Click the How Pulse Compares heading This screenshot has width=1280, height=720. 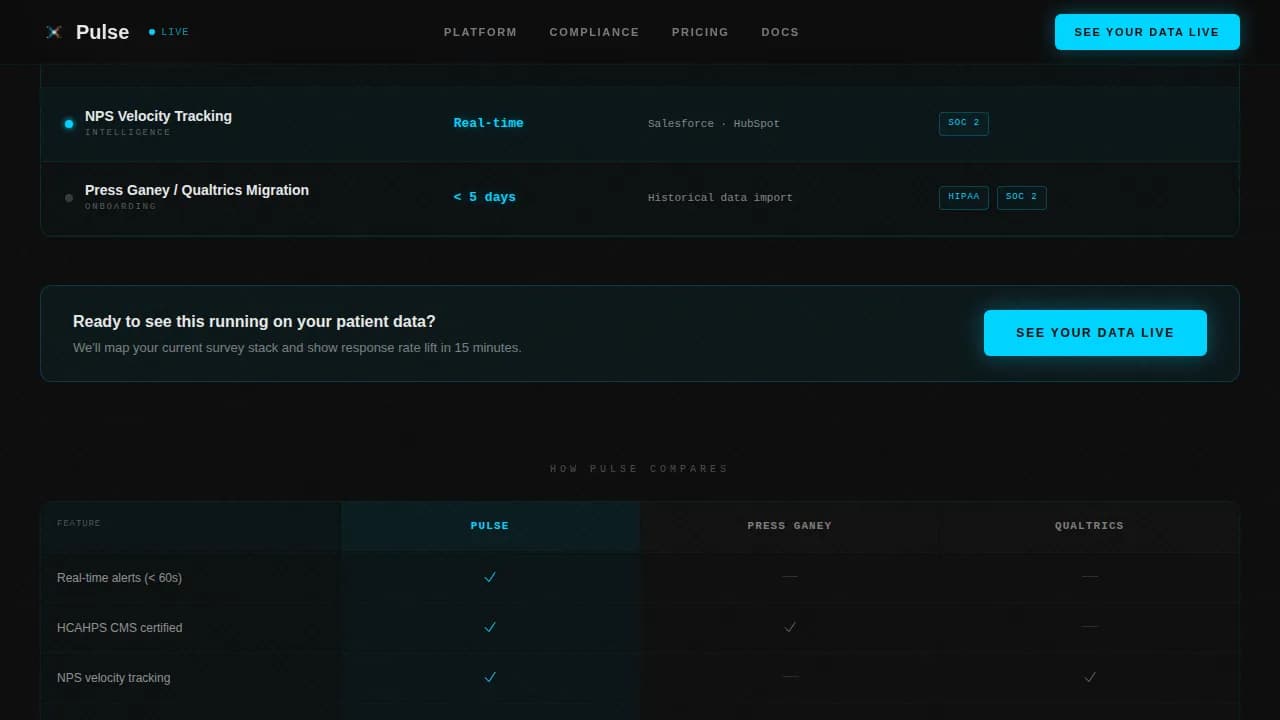(639, 469)
